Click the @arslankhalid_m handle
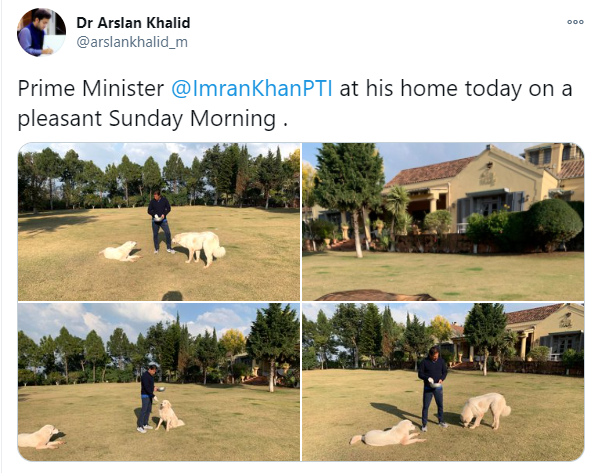Image resolution: width=598 pixels, height=473 pixels. pos(132,42)
